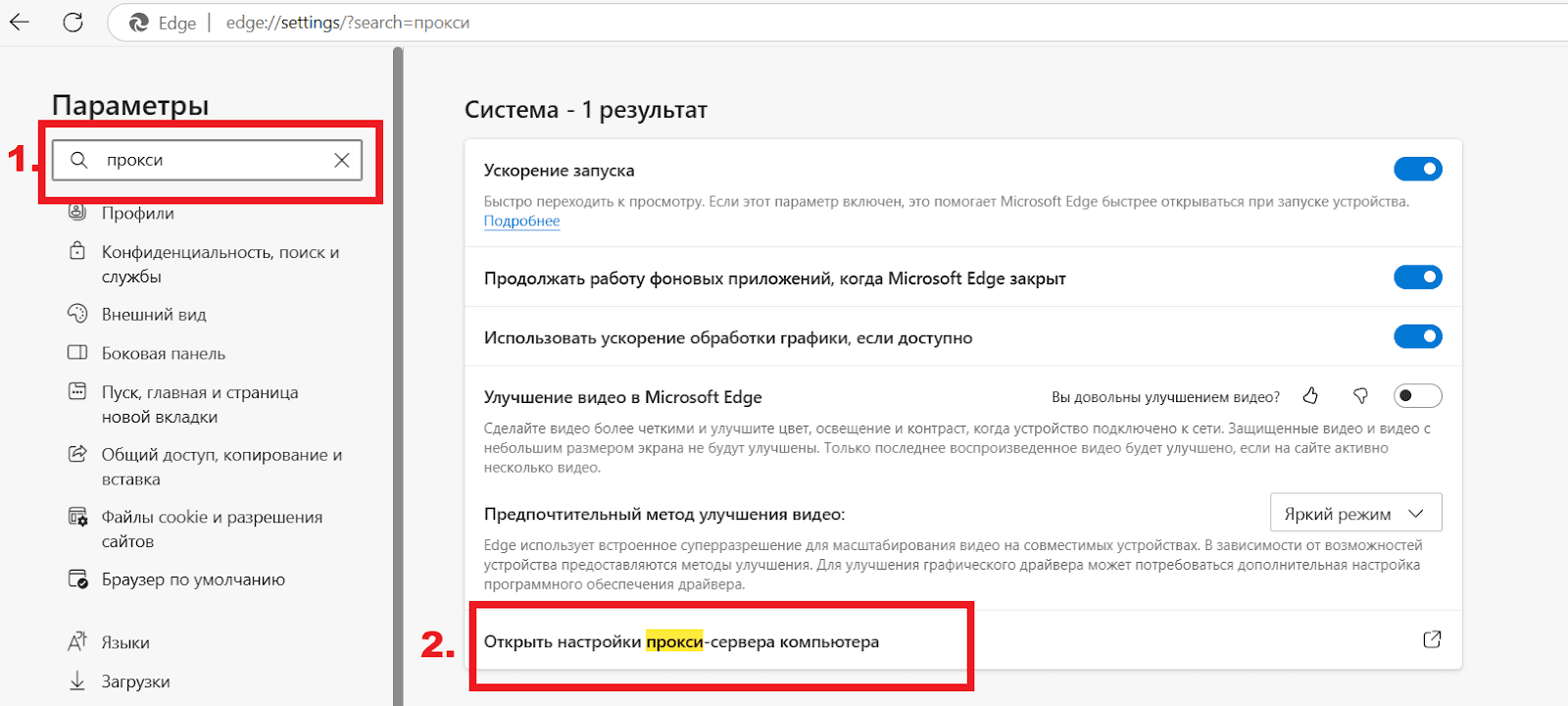Image resolution: width=1568 pixels, height=706 pixels.
Task: Enable Улучшение видео в Microsoft Edge toggle
Action: [1418, 396]
